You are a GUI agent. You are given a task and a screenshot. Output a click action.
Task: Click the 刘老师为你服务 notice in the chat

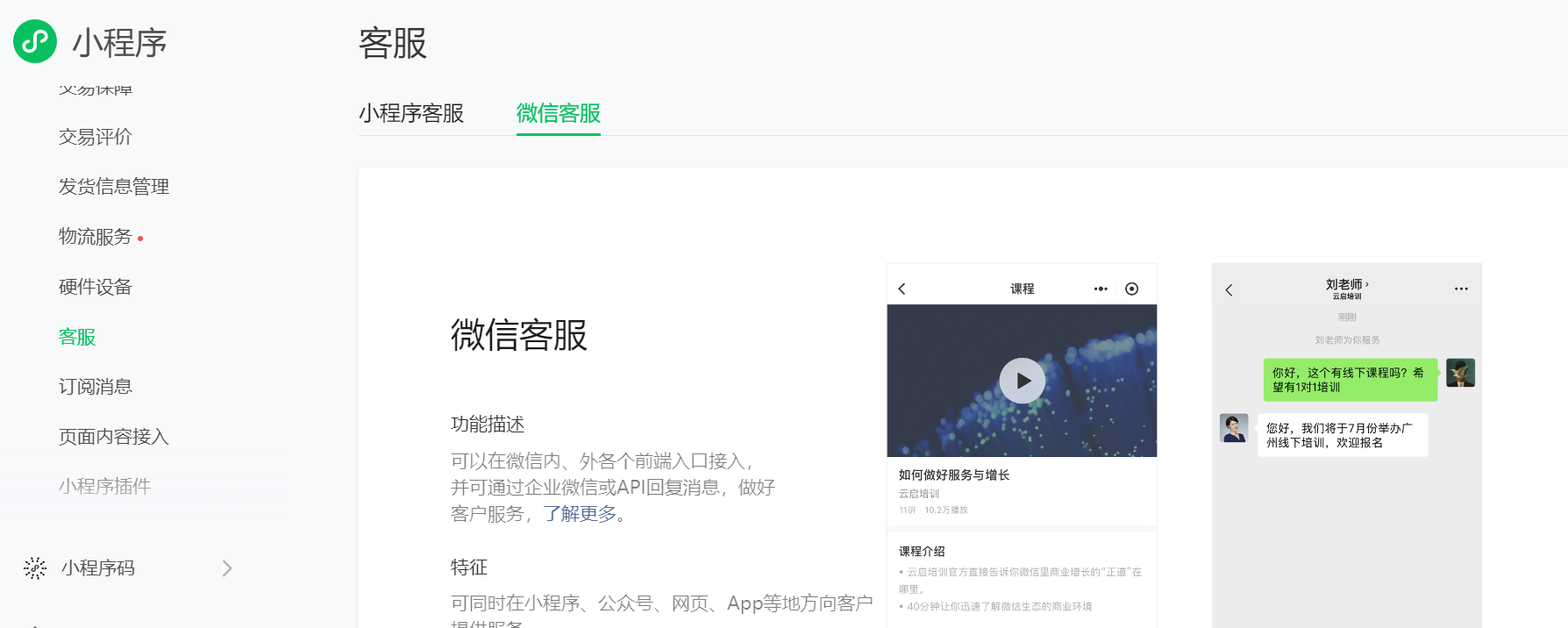pyautogui.click(x=1347, y=339)
